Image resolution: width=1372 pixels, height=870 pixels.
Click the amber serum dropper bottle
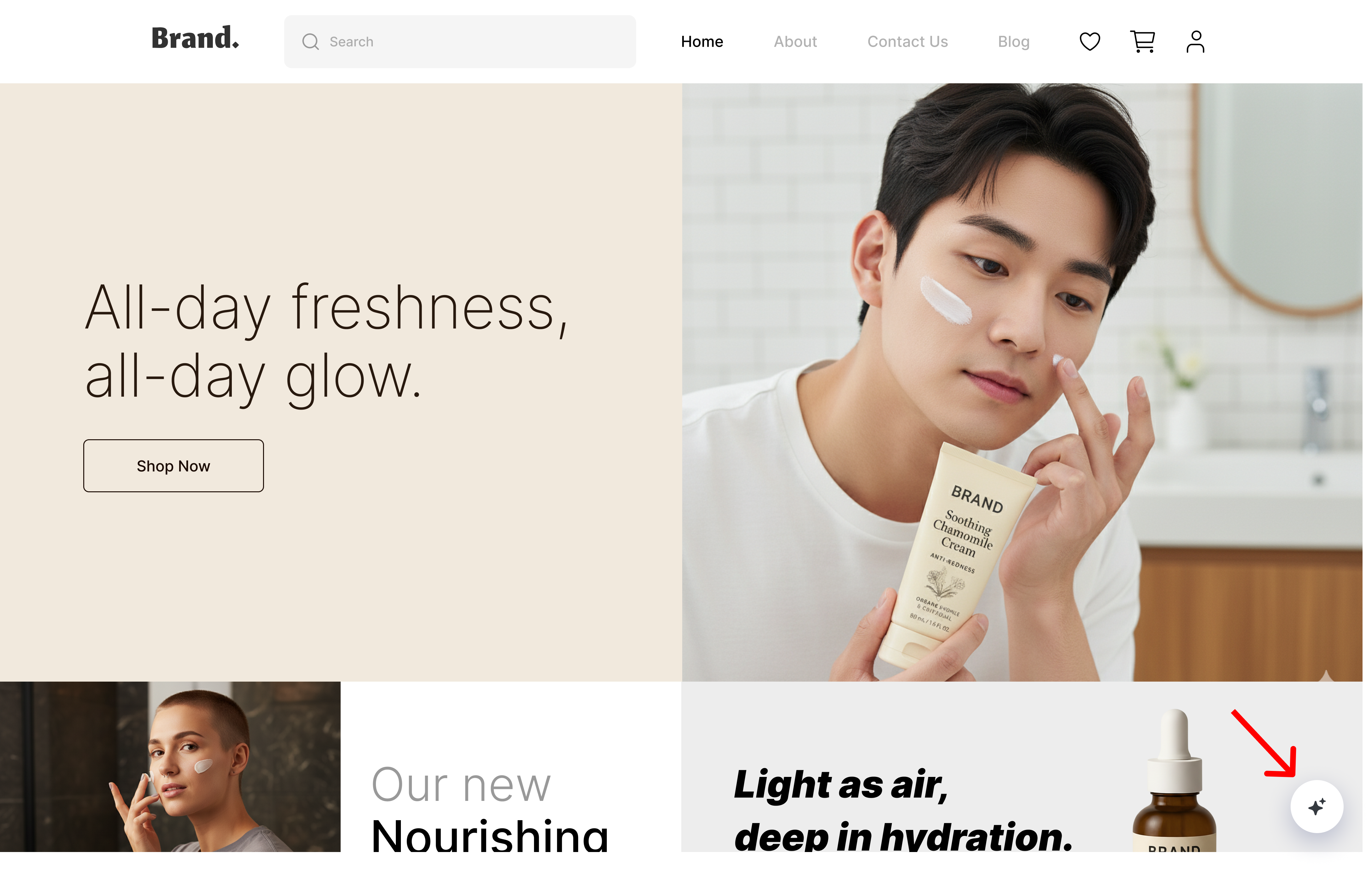tap(1174, 781)
